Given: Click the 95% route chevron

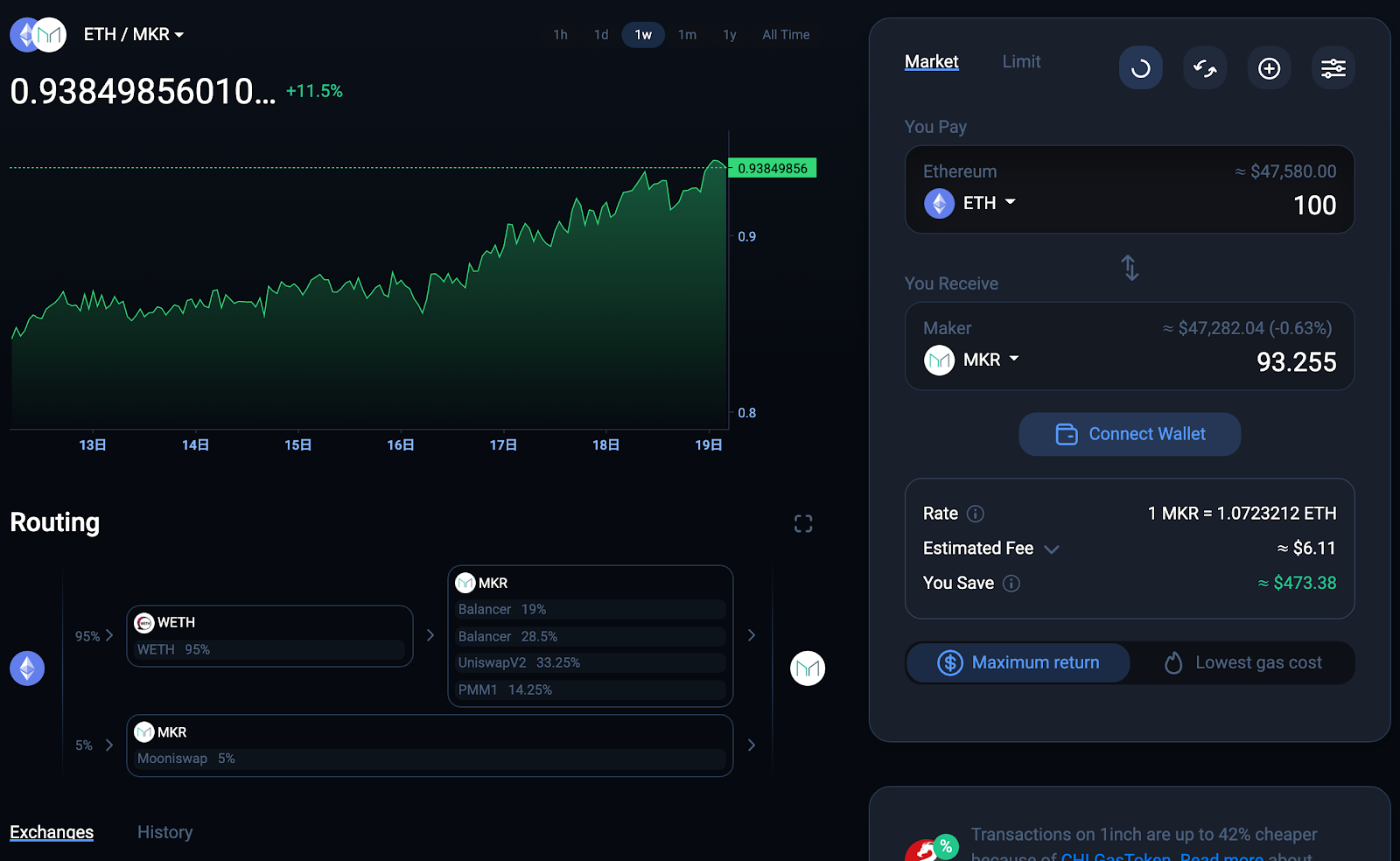Looking at the screenshot, I should (109, 635).
